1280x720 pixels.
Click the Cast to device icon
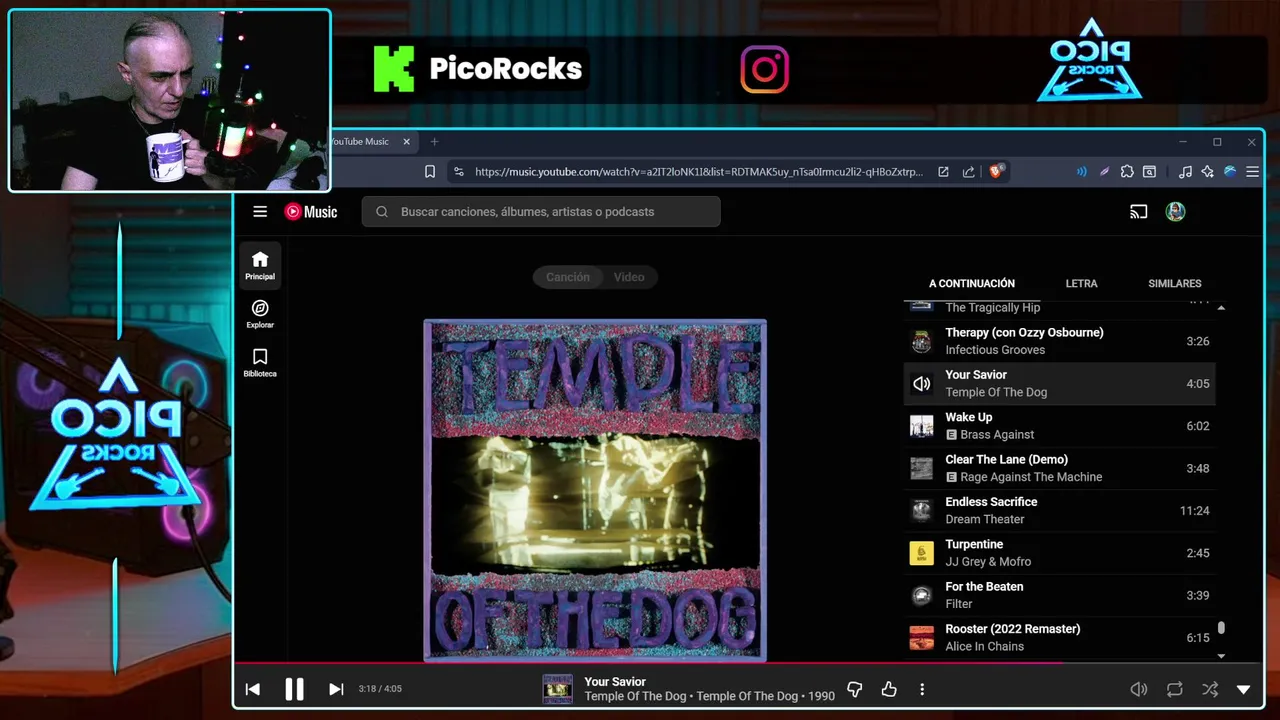pos(1138,212)
